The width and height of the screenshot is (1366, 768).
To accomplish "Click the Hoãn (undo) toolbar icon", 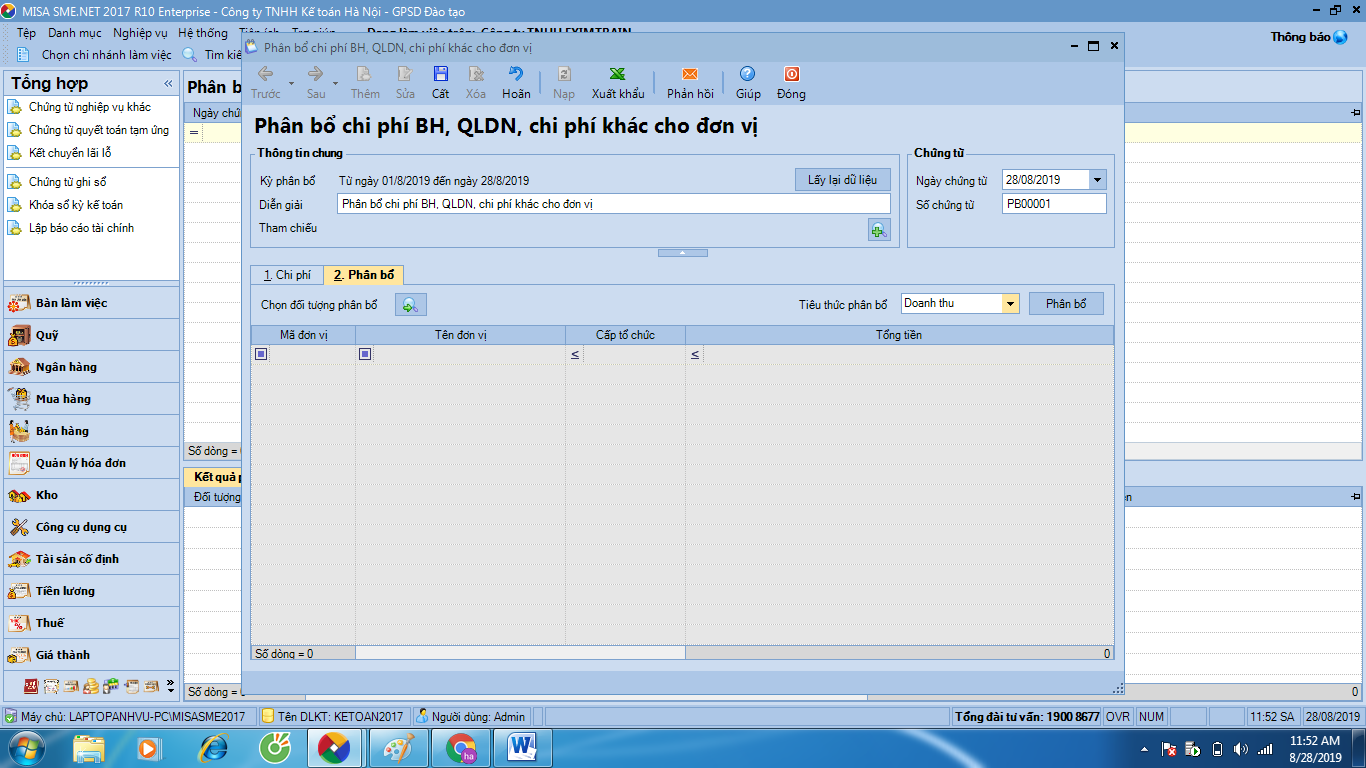I will click(x=516, y=74).
